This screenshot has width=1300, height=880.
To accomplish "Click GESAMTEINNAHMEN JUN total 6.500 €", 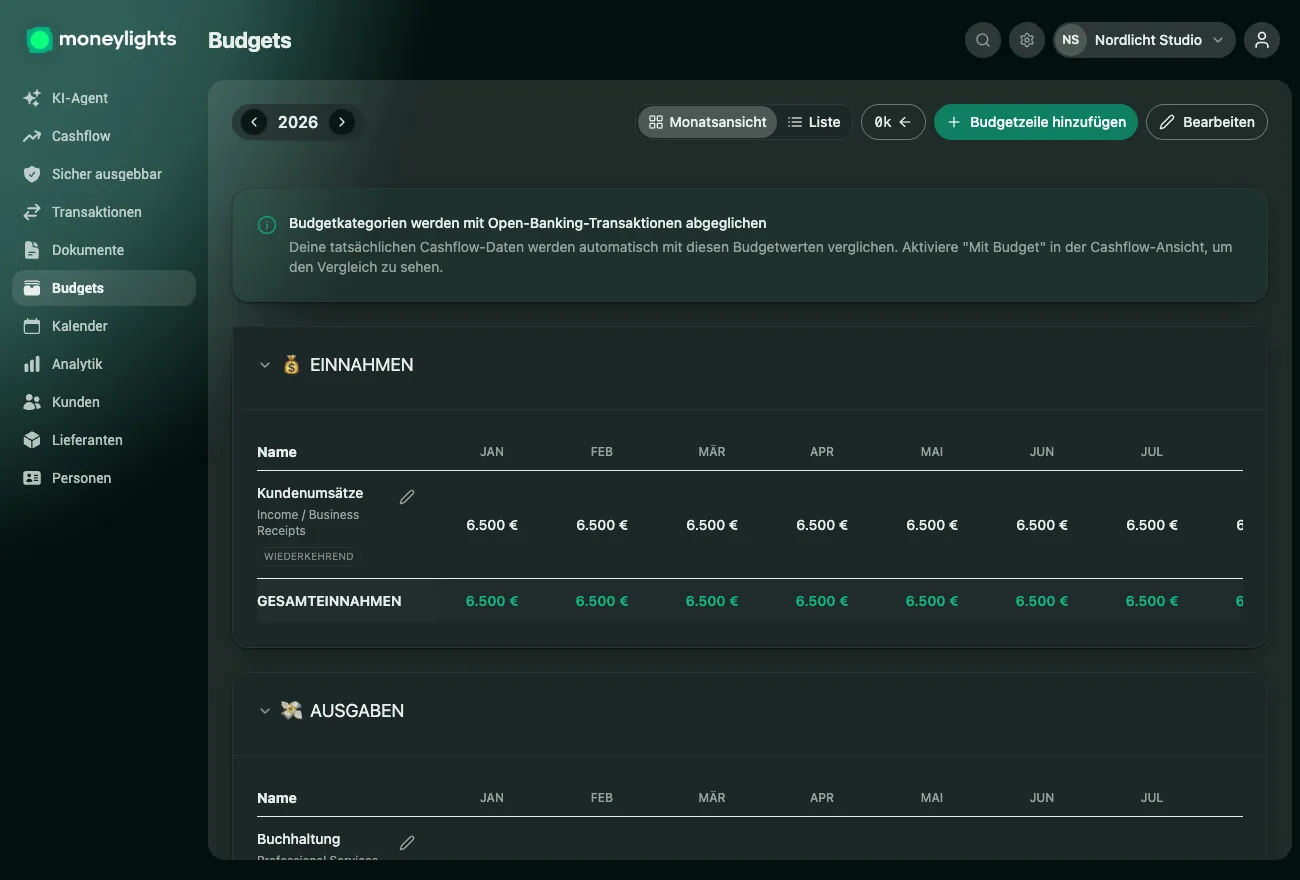I will [1042, 601].
